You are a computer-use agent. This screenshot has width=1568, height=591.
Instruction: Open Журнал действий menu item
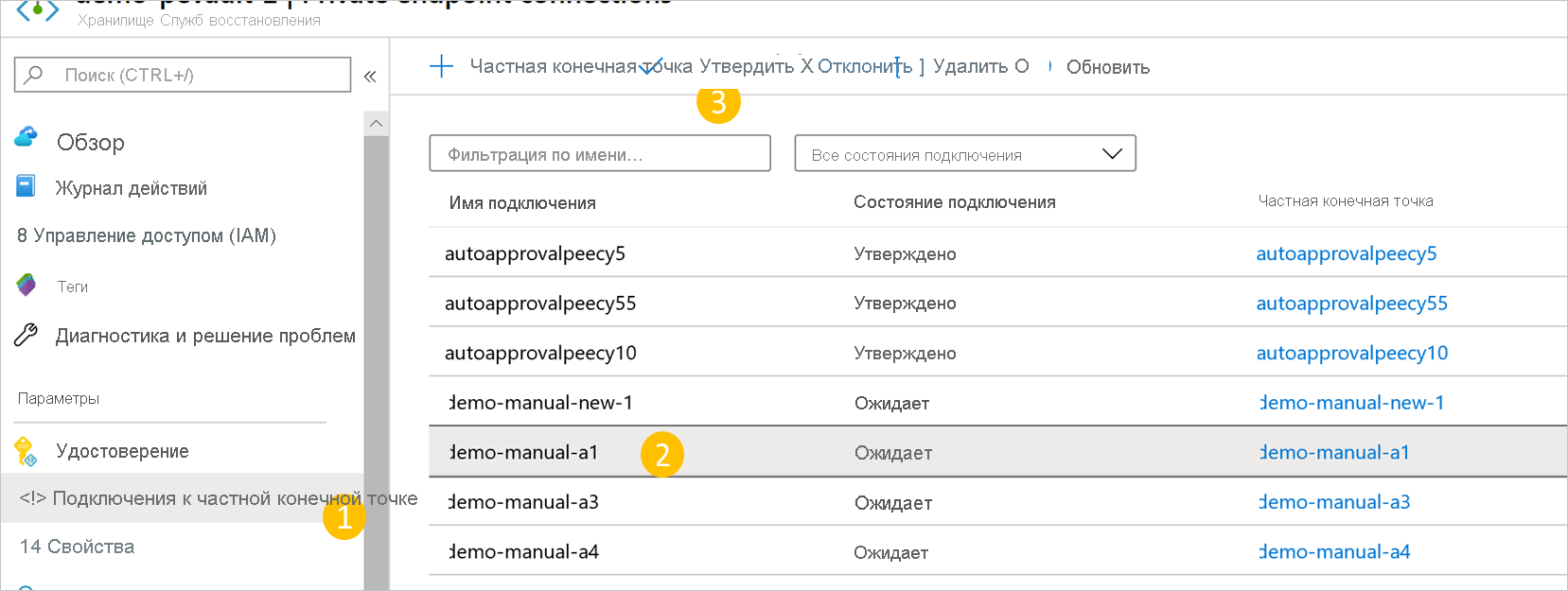coord(131,188)
